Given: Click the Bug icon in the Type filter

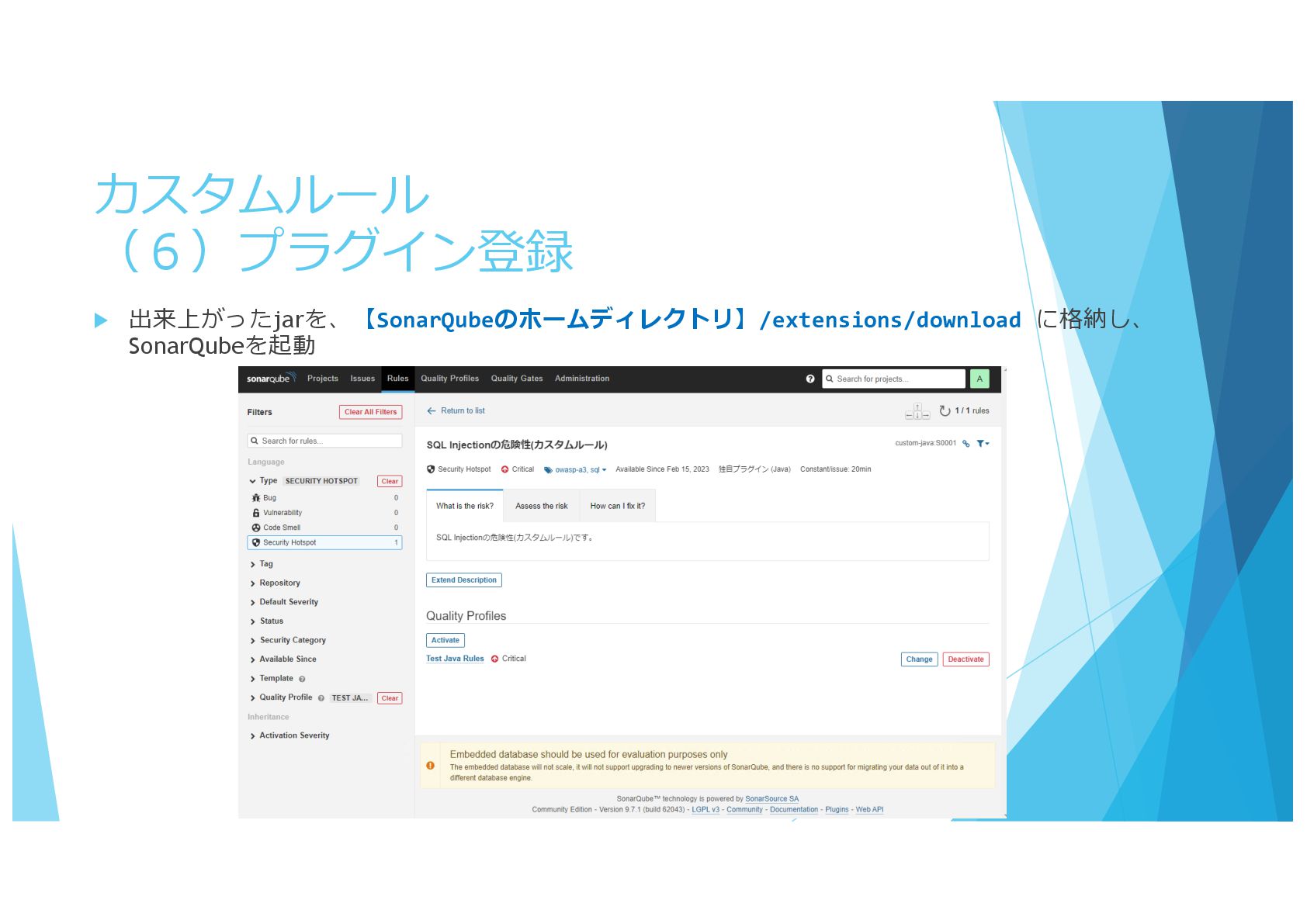Looking at the screenshot, I should pyautogui.click(x=256, y=498).
